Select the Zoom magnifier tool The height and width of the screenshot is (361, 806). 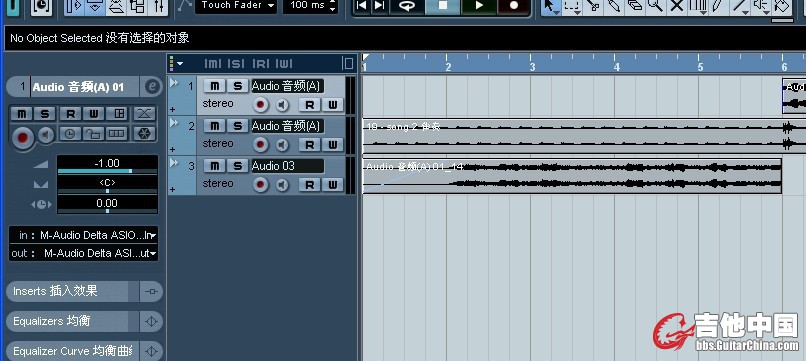(655, 6)
